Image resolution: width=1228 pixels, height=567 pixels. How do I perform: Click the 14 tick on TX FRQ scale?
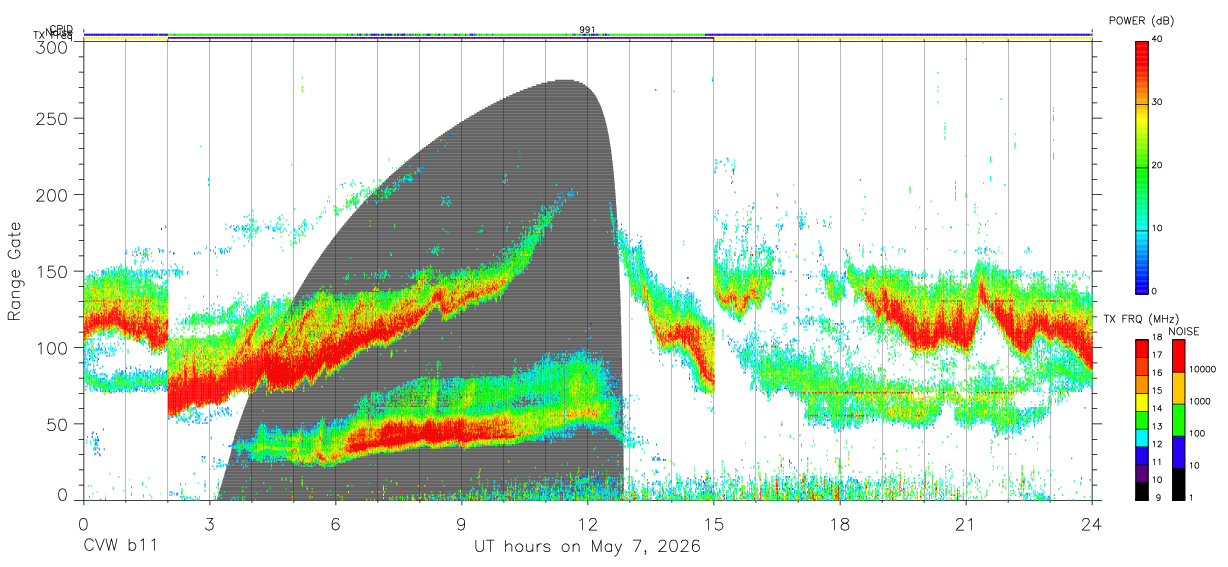1157,409
